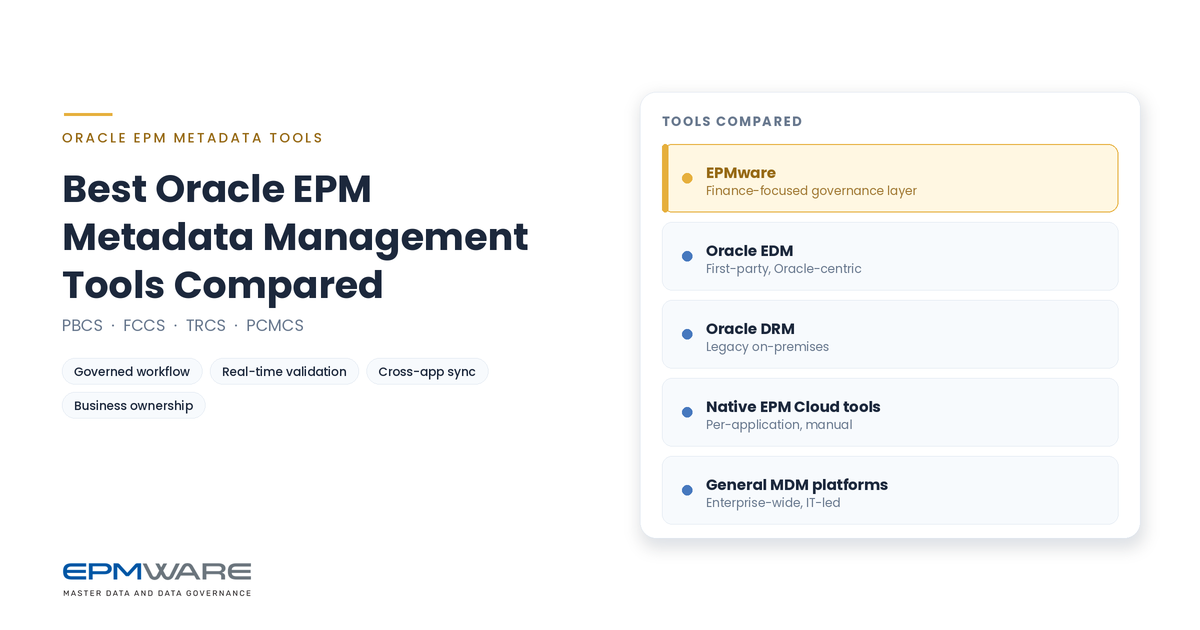Click the EPMware logo

tap(157, 579)
